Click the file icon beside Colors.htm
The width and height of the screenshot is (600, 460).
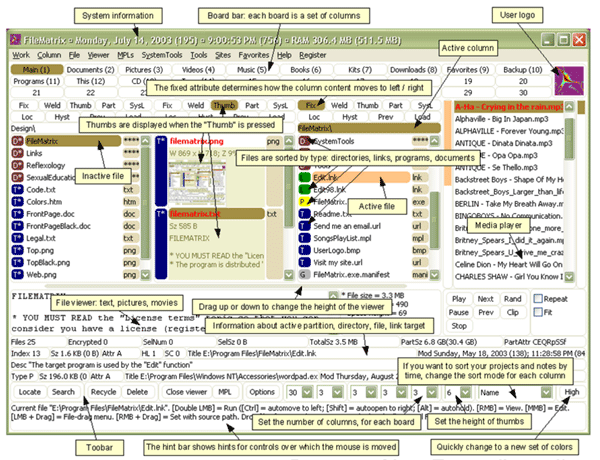[18, 202]
